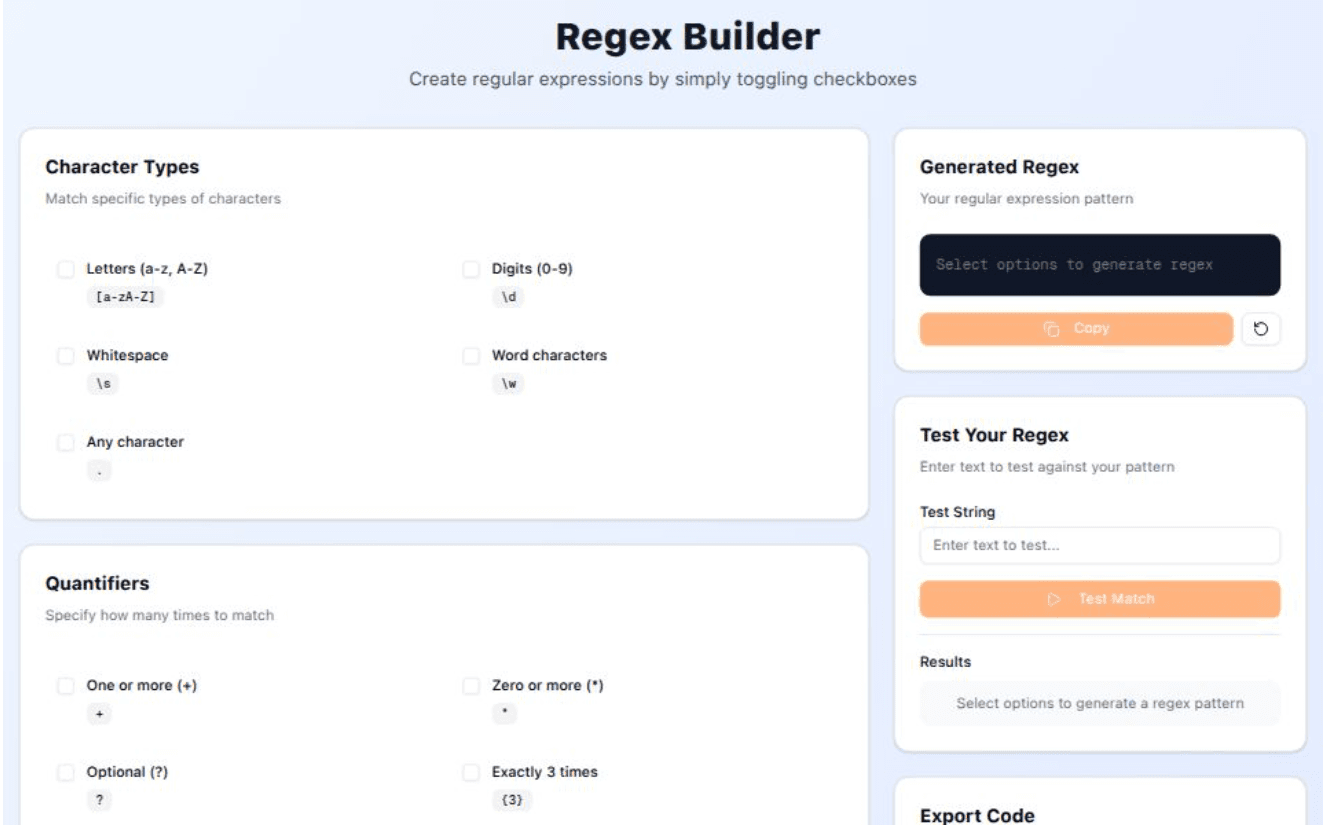1326x825 pixels.
Task: Check the One or more (+) quantifier
Action: point(67,684)
